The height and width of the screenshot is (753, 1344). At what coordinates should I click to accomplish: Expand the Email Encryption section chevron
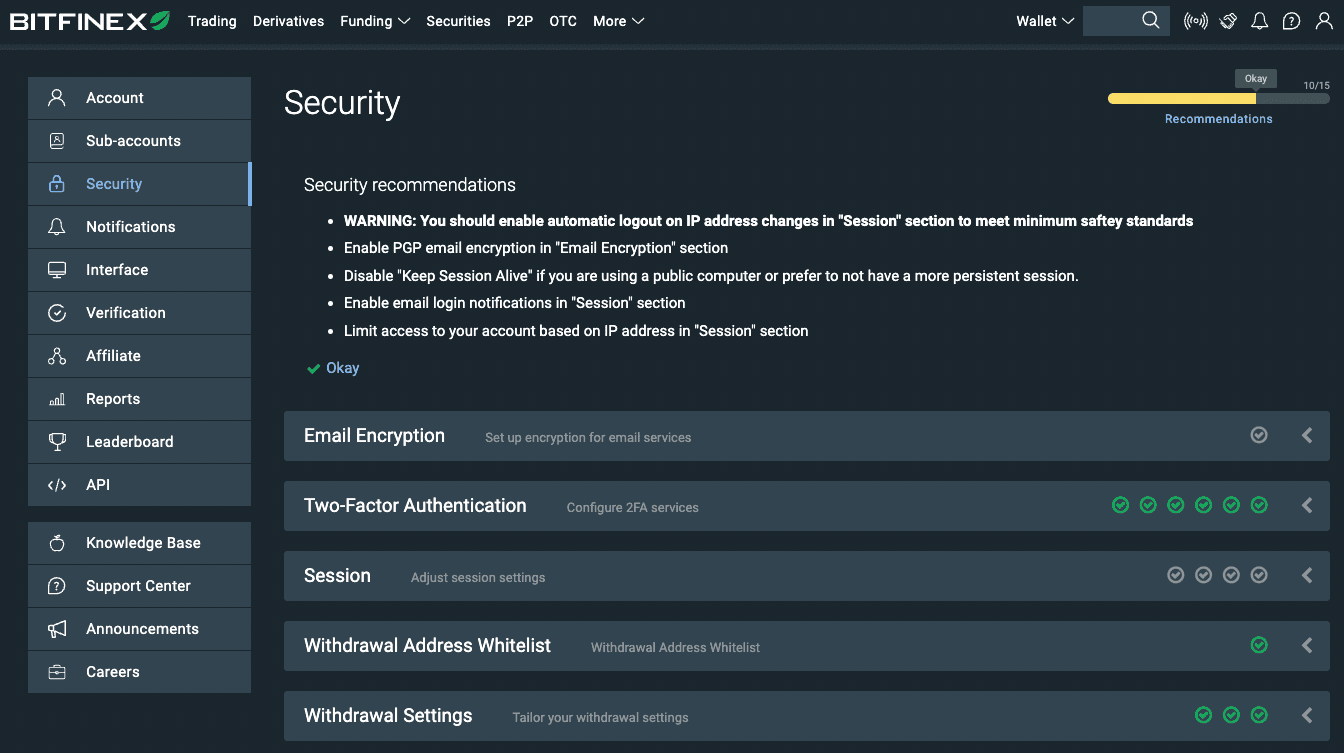pos(1307,436)
